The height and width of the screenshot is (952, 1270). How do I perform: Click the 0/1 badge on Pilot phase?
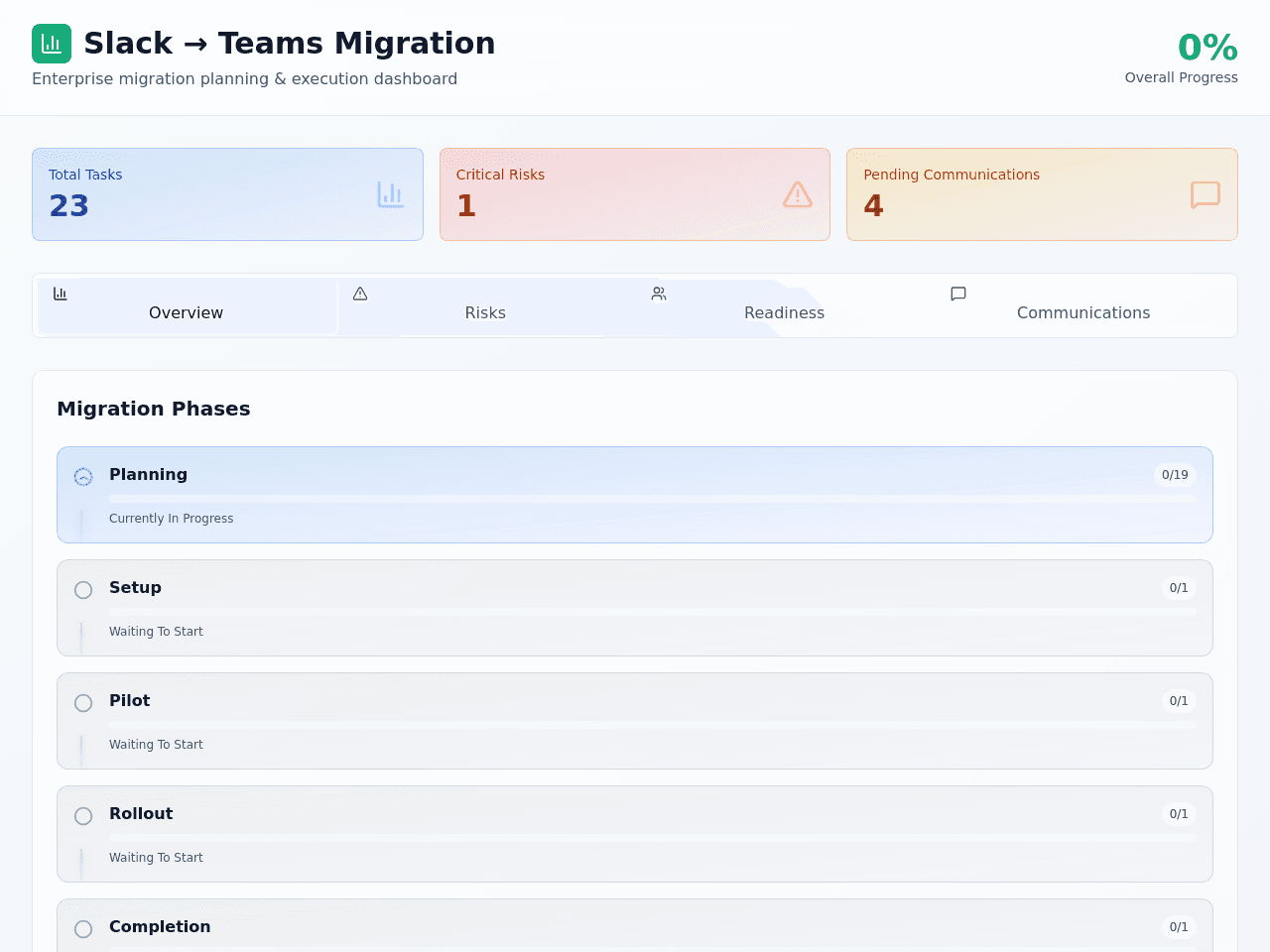pos(1179,701)
